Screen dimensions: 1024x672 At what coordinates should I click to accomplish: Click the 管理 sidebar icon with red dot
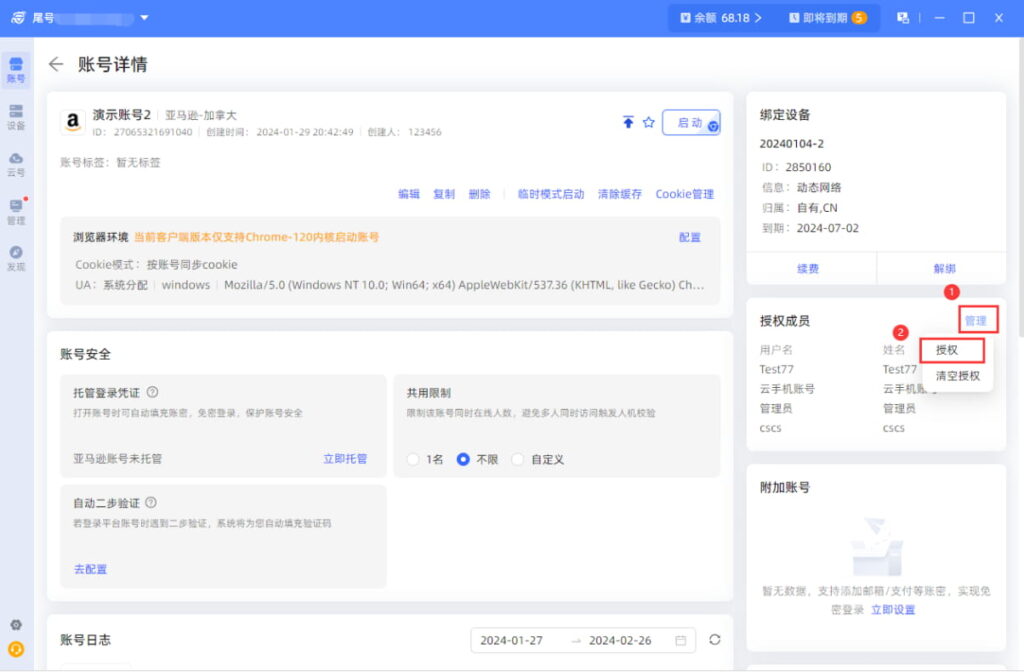[15, 207]
